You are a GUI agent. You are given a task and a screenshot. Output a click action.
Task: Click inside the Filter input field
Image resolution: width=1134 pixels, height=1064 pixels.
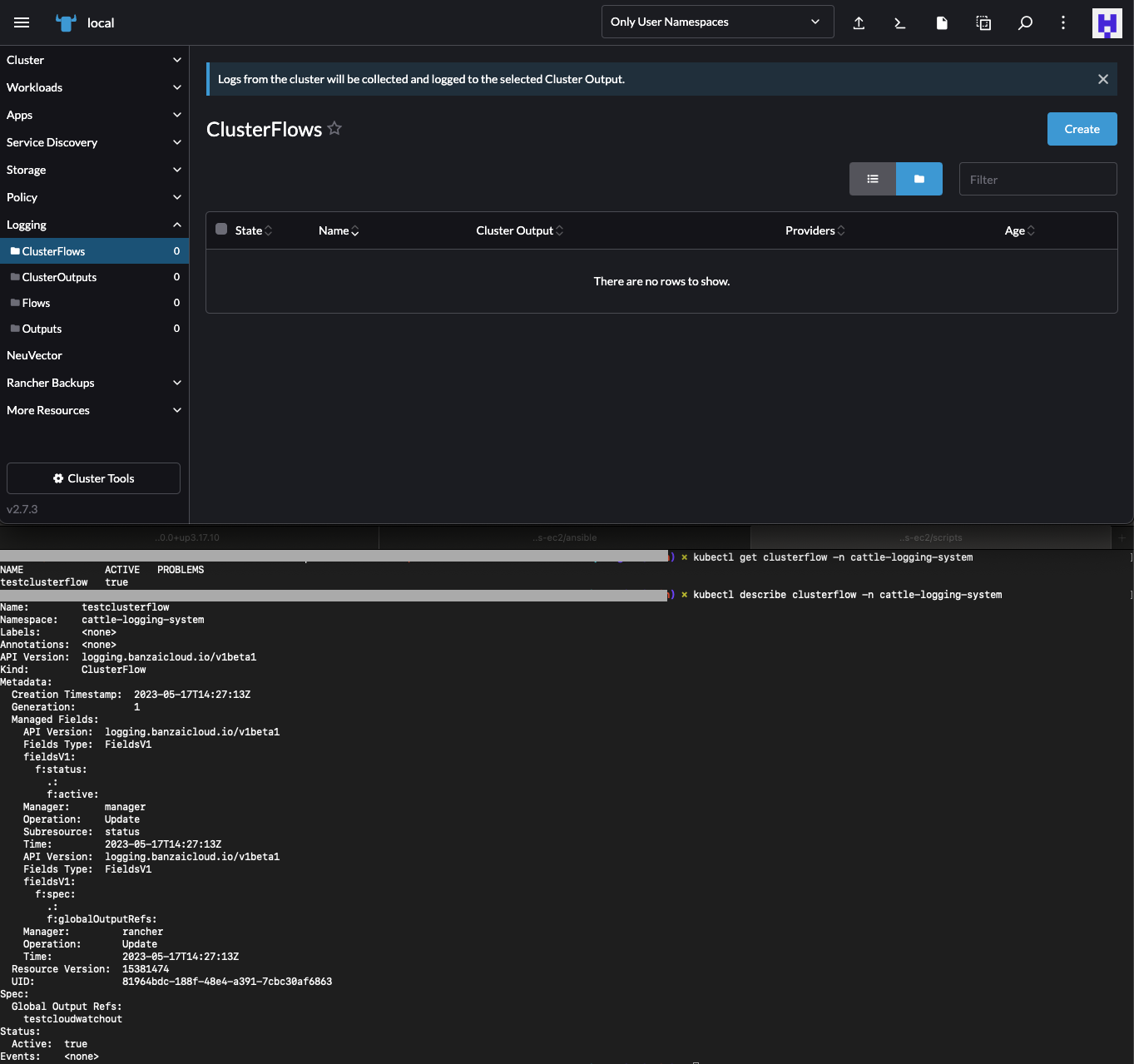click(x=1037, y=178)
